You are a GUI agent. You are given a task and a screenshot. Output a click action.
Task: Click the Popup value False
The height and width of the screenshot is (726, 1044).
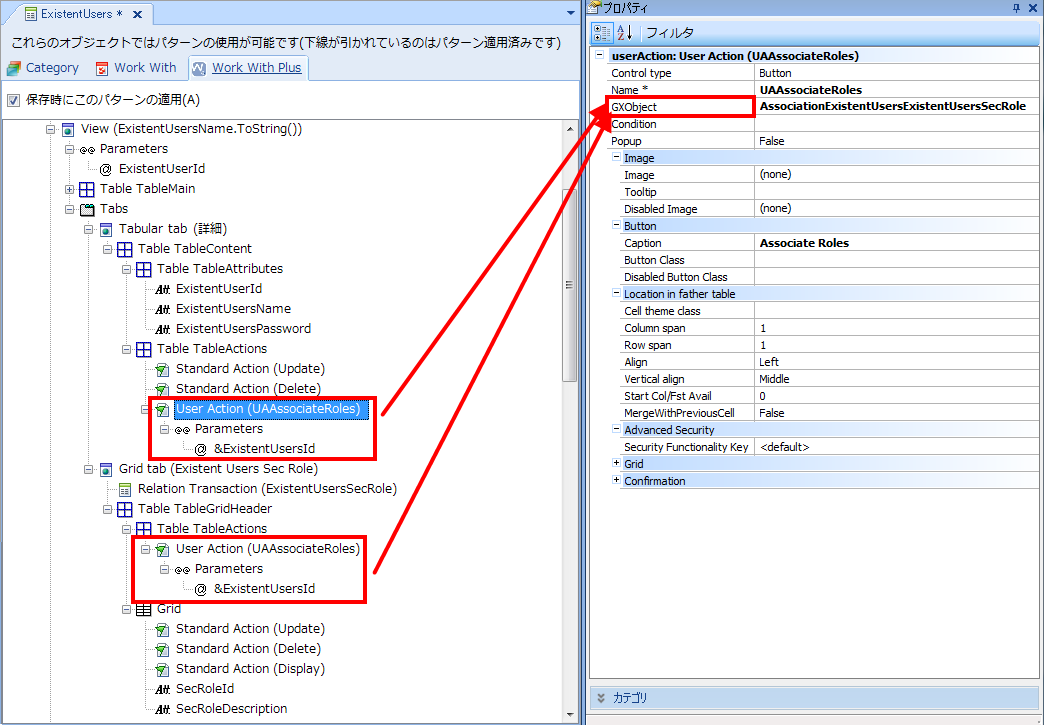772,141
